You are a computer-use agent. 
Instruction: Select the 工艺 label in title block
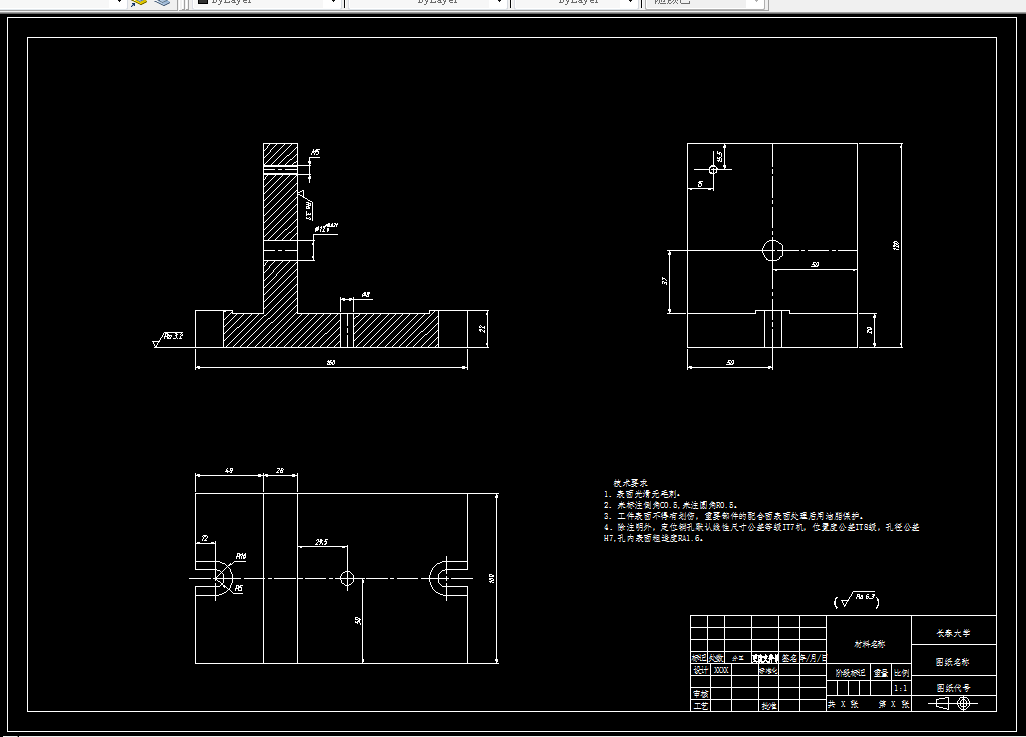tap(700, 706)
